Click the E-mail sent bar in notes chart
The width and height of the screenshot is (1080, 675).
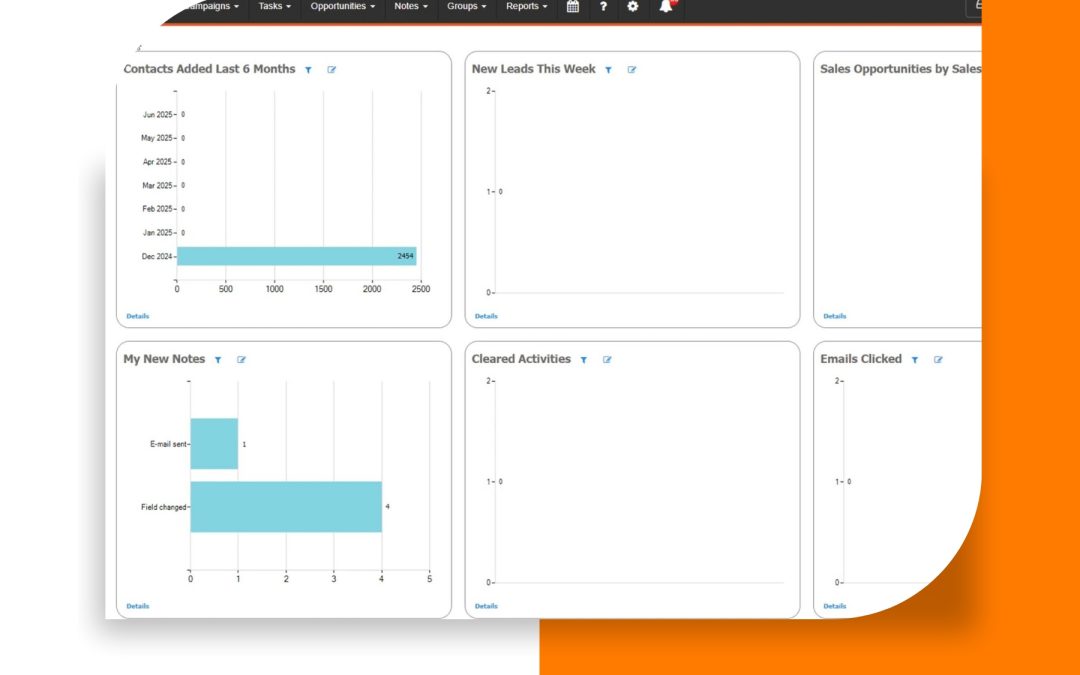click(x=214, y=444)
